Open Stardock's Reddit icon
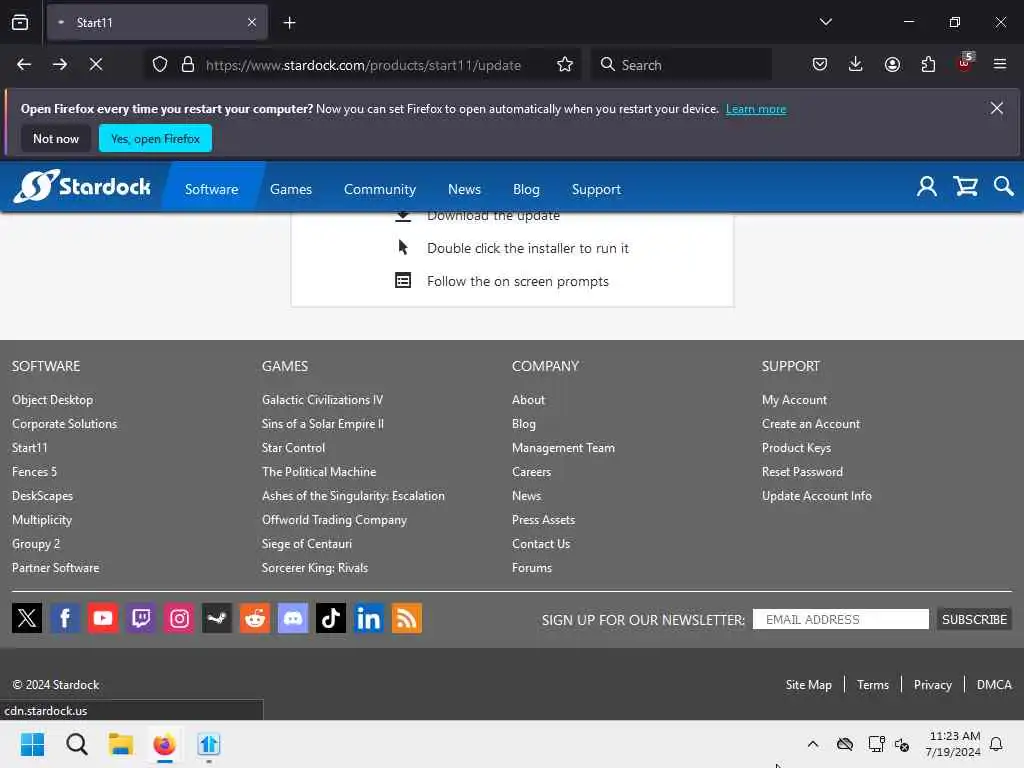1024x768 pixels. tap(255, 618)
